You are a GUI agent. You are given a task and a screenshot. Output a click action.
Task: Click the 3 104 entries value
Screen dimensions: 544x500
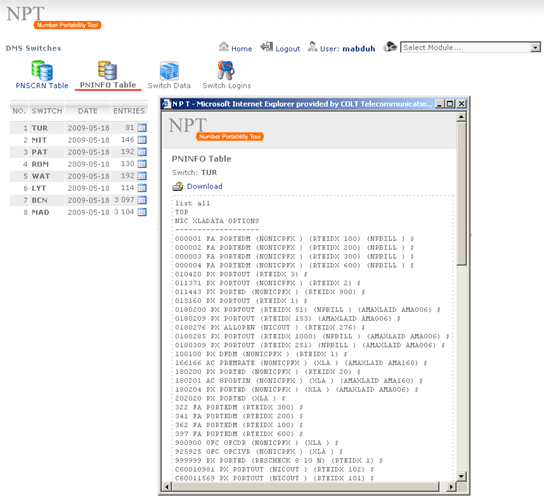[124, 212]
